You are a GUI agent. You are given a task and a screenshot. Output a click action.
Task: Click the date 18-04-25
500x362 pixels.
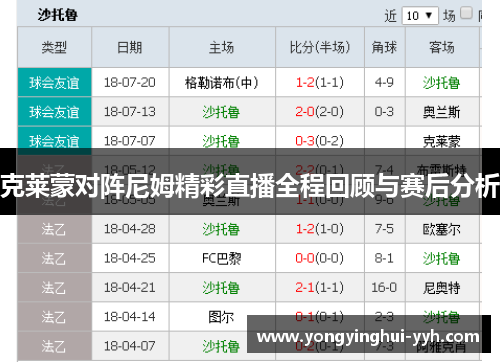pos(130,258)
